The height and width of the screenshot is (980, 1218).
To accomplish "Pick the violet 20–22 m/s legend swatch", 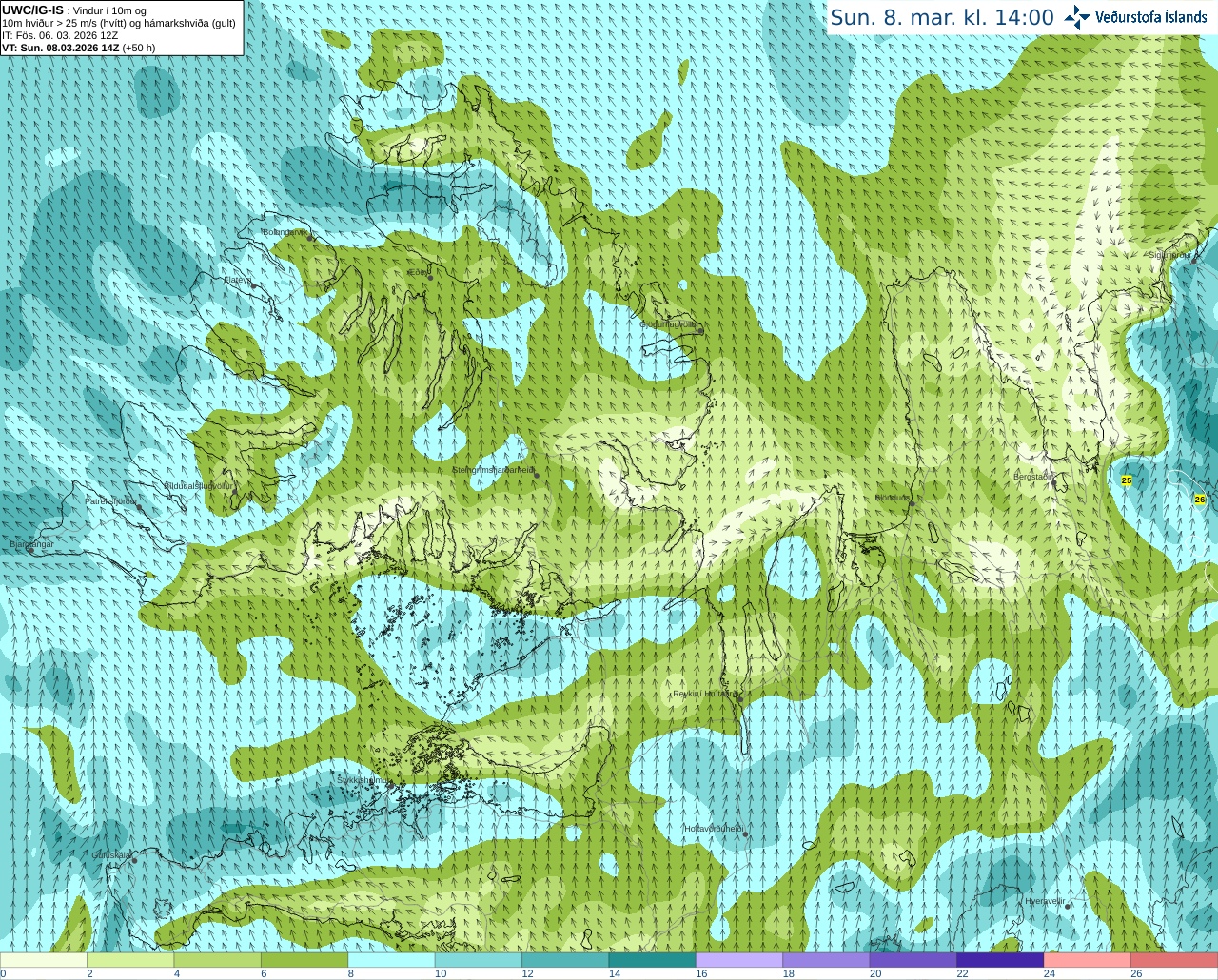I will pyautogui.click(x=913, y=960).
